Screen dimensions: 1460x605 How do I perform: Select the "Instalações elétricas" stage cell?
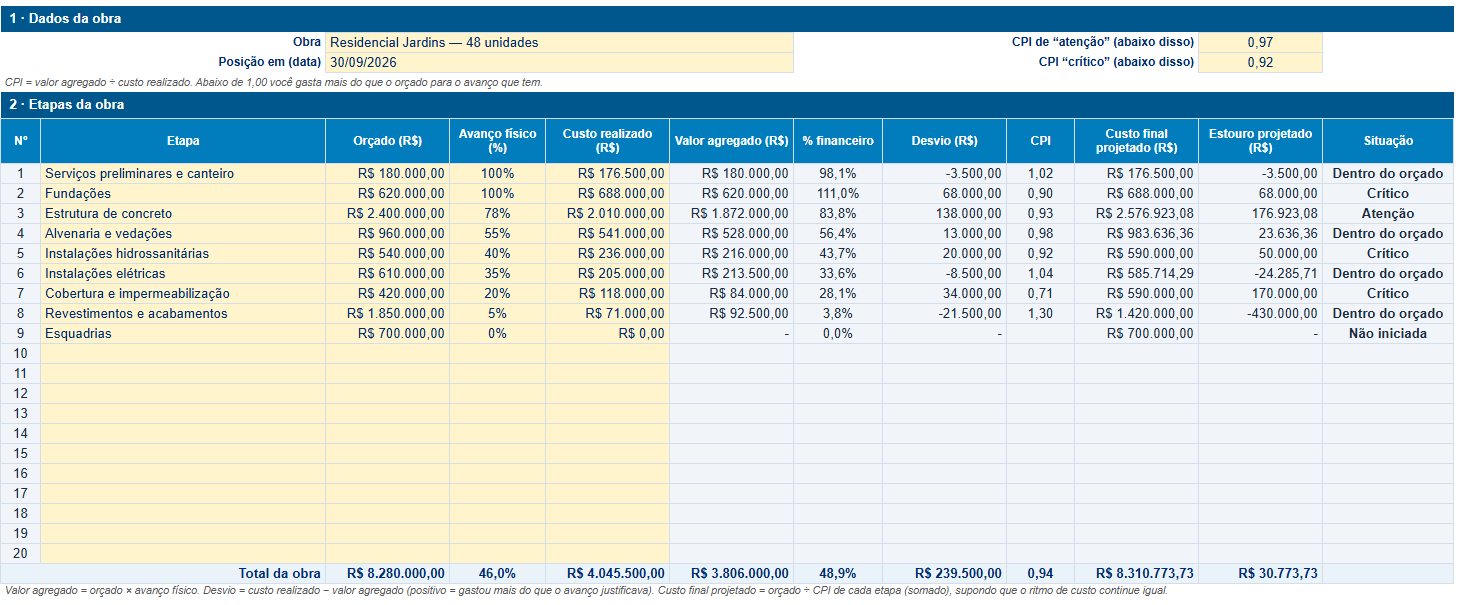(x=183, y=273)
